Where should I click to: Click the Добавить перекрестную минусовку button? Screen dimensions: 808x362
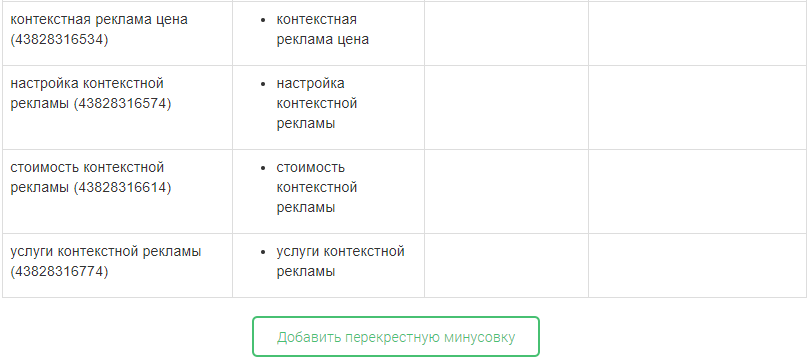396,337
